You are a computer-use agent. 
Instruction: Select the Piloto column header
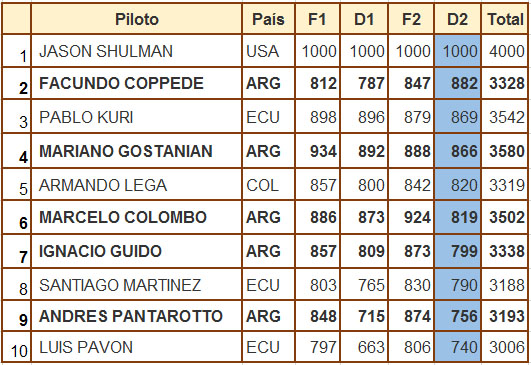coord(136,19)
